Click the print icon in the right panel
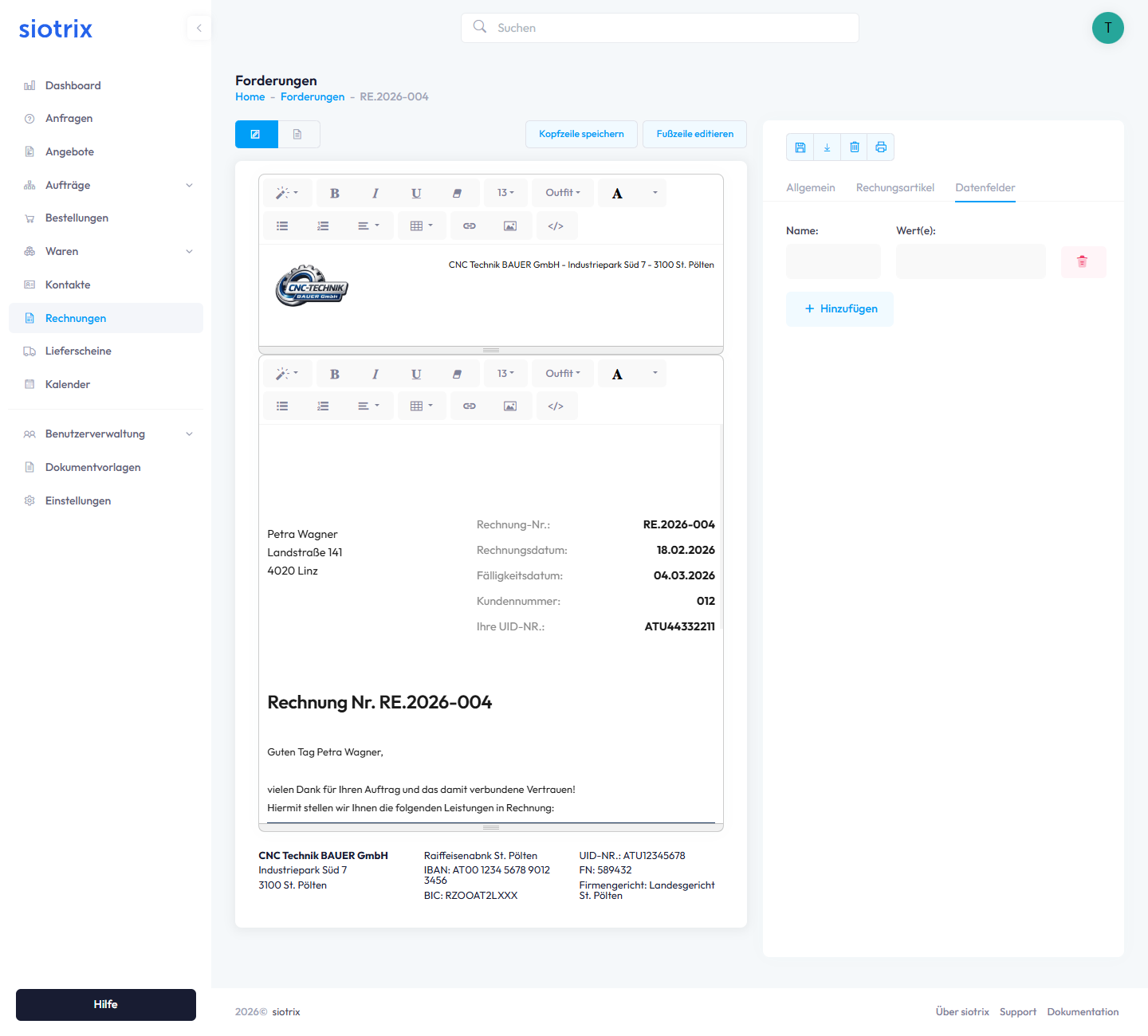This screenshot has height=1036, width=1148. coord(881,147)
